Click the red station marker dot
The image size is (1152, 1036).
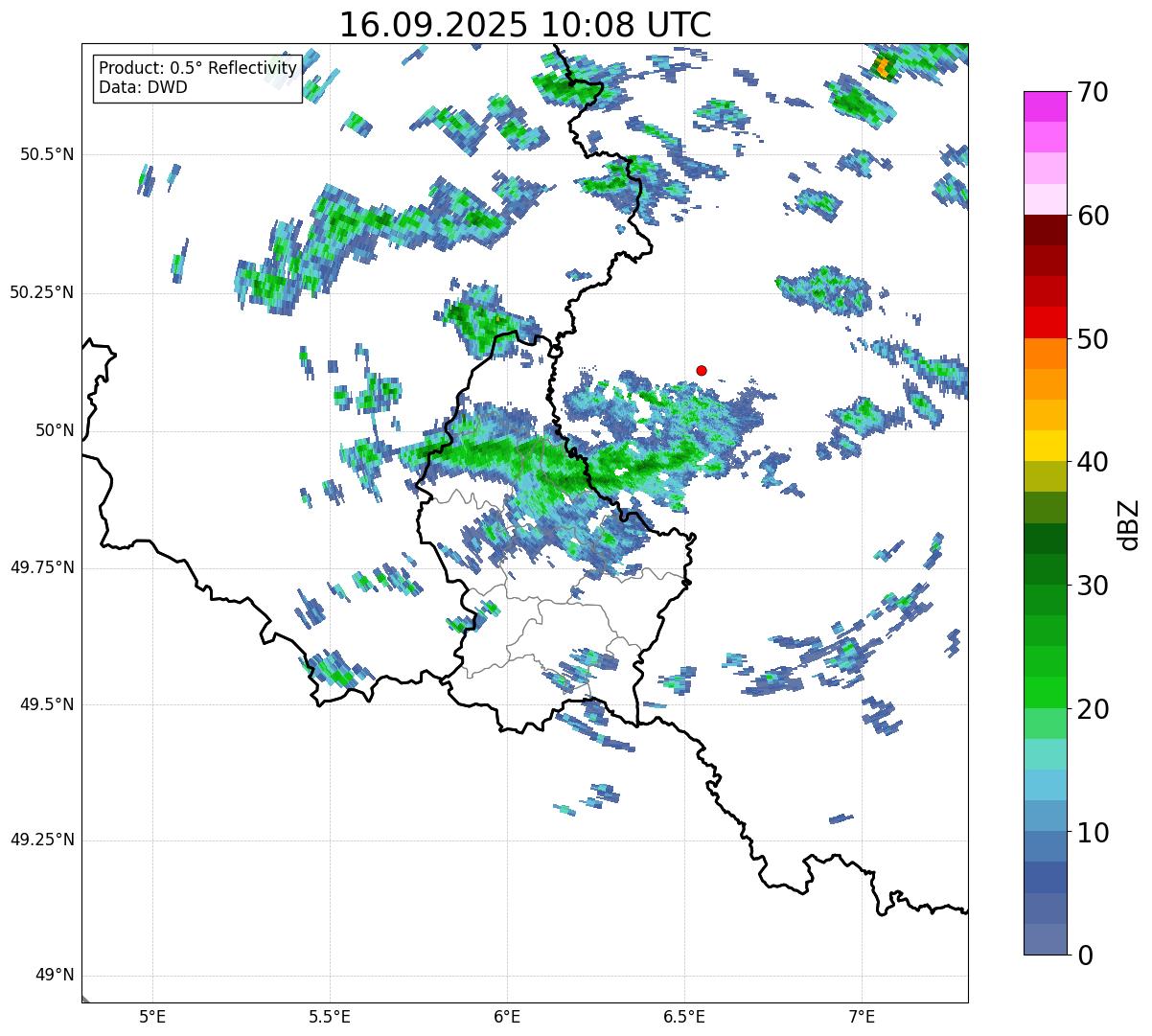702,370
